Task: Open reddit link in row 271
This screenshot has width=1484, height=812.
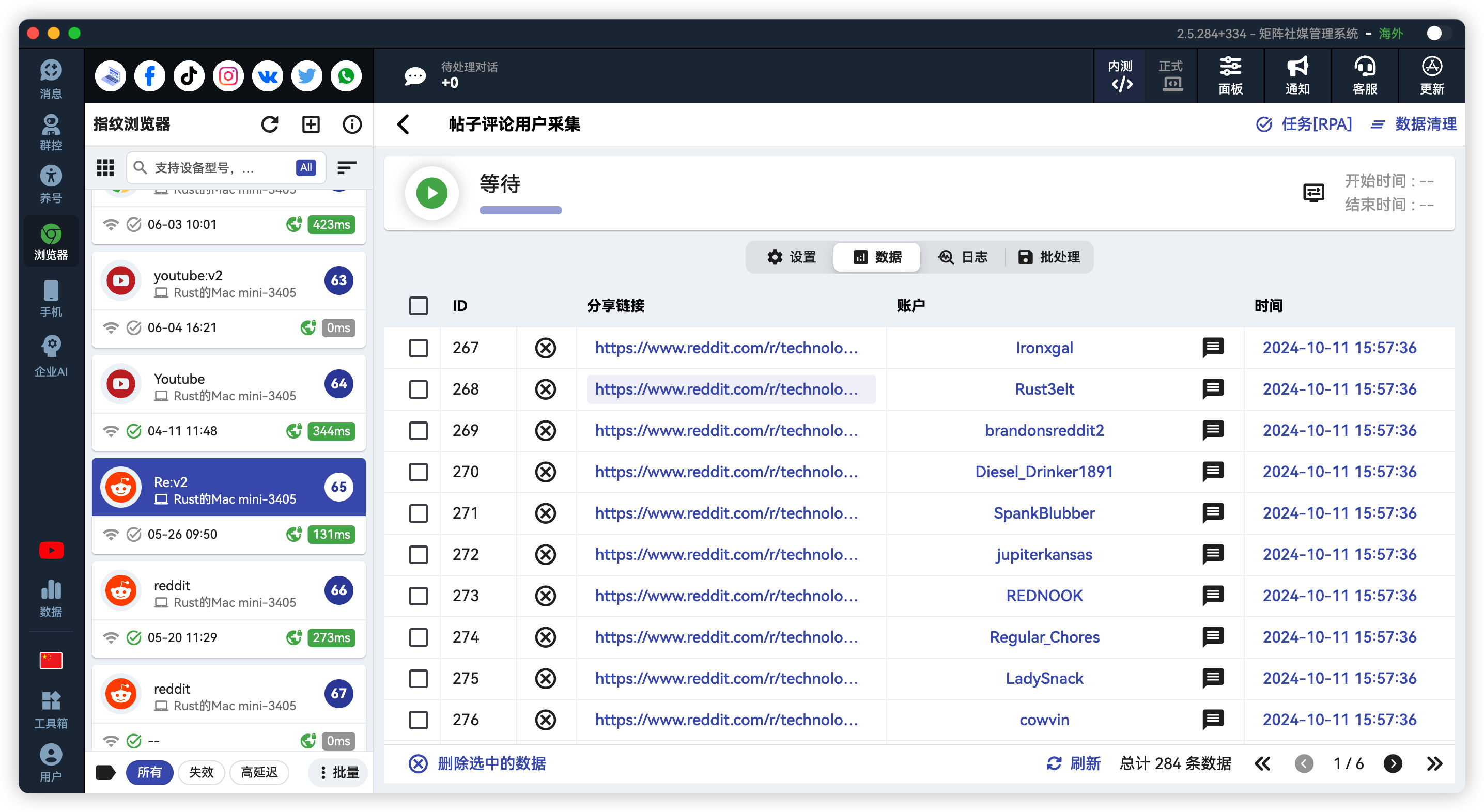Action: (726, 513)
